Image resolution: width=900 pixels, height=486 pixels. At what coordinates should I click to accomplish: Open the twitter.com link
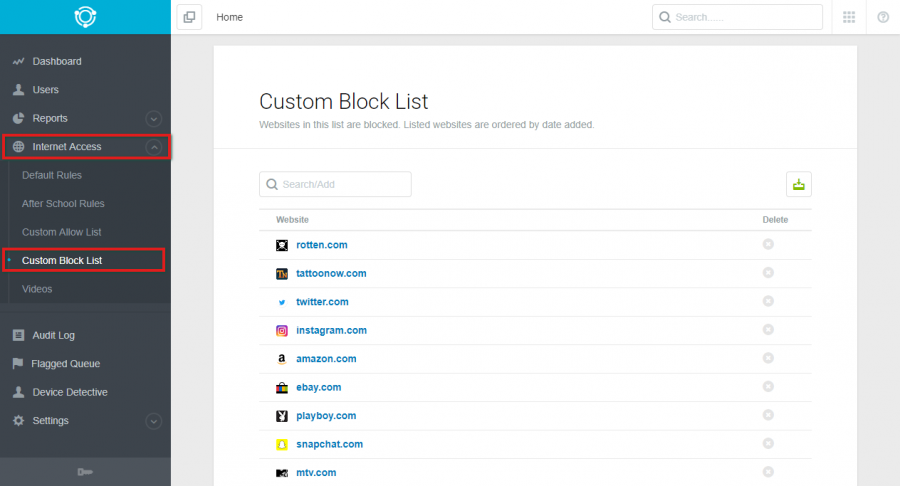click(322, 302)
